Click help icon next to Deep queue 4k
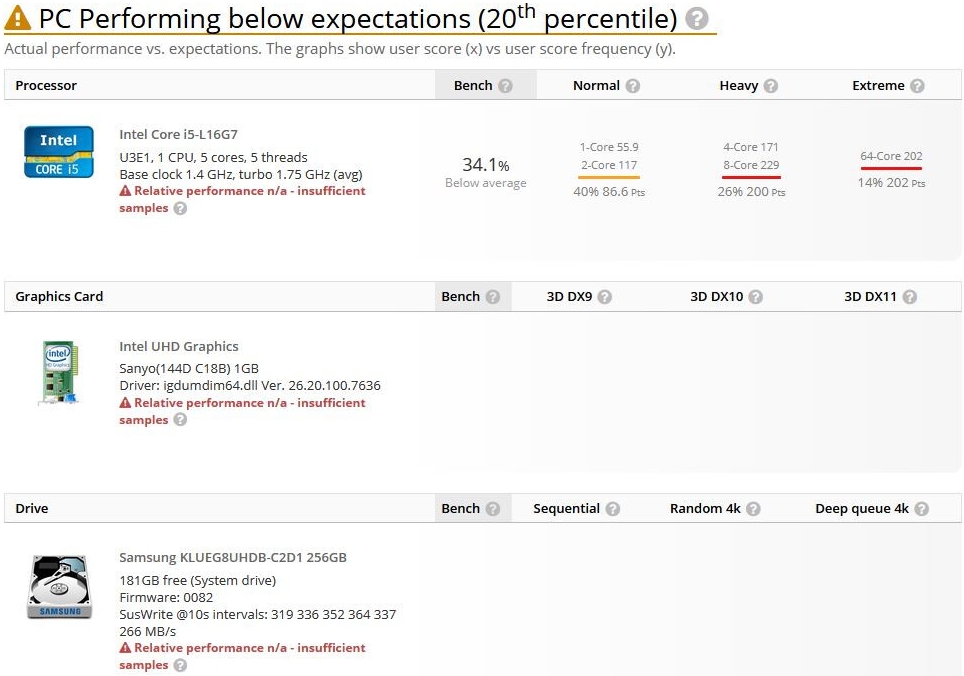Image resolution: width=964 pixels, height=676 pixels. pyautogui.click(x=922, y=509)
